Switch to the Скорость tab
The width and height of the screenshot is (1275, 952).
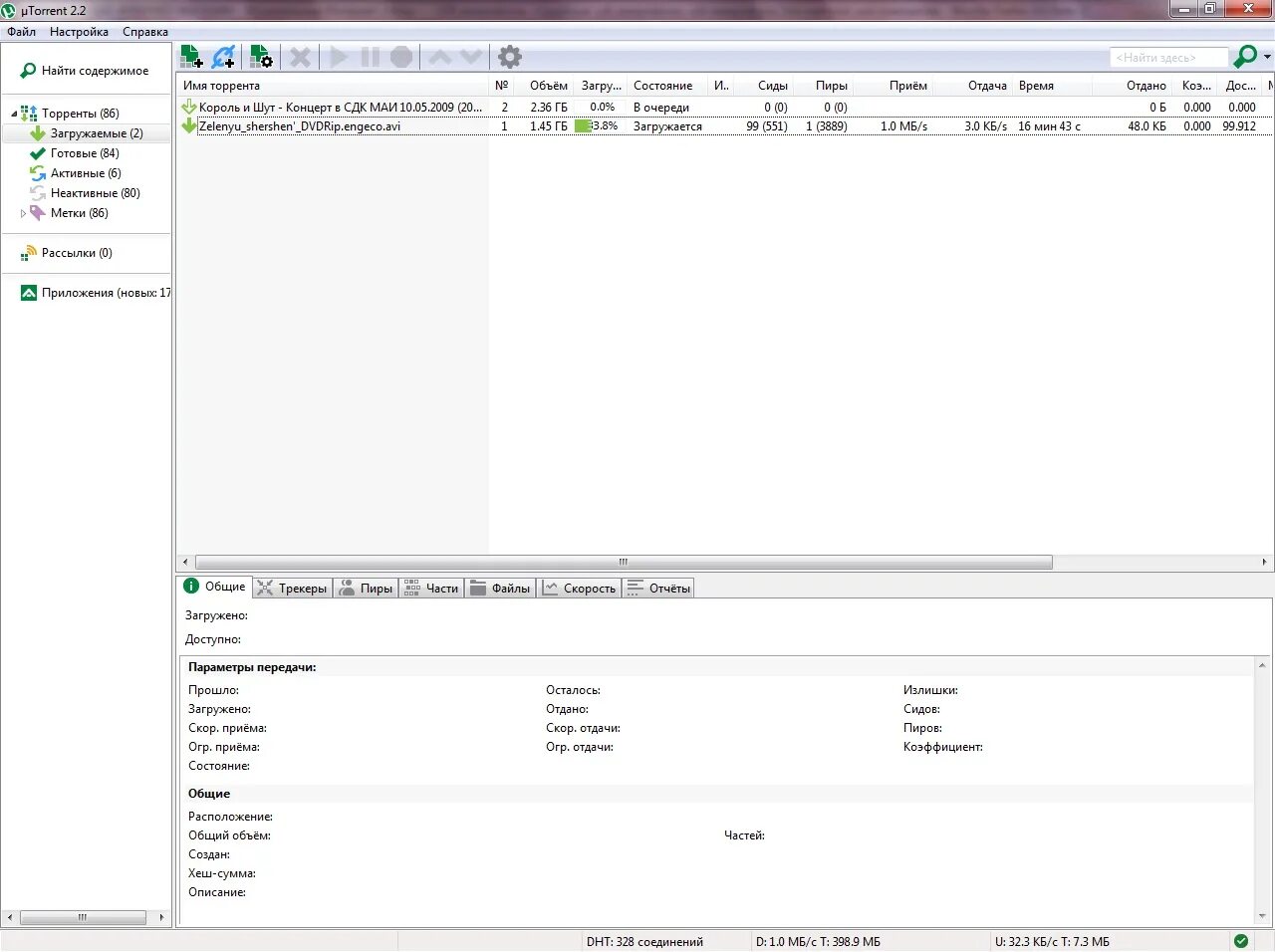pos(580,589)
